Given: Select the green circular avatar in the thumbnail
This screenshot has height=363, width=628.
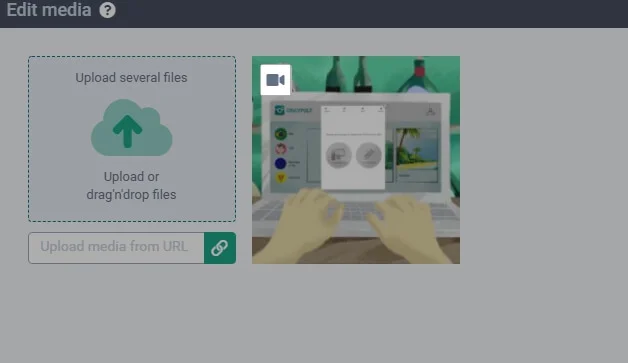Looking at the screenshot, I should pos(281,134).
